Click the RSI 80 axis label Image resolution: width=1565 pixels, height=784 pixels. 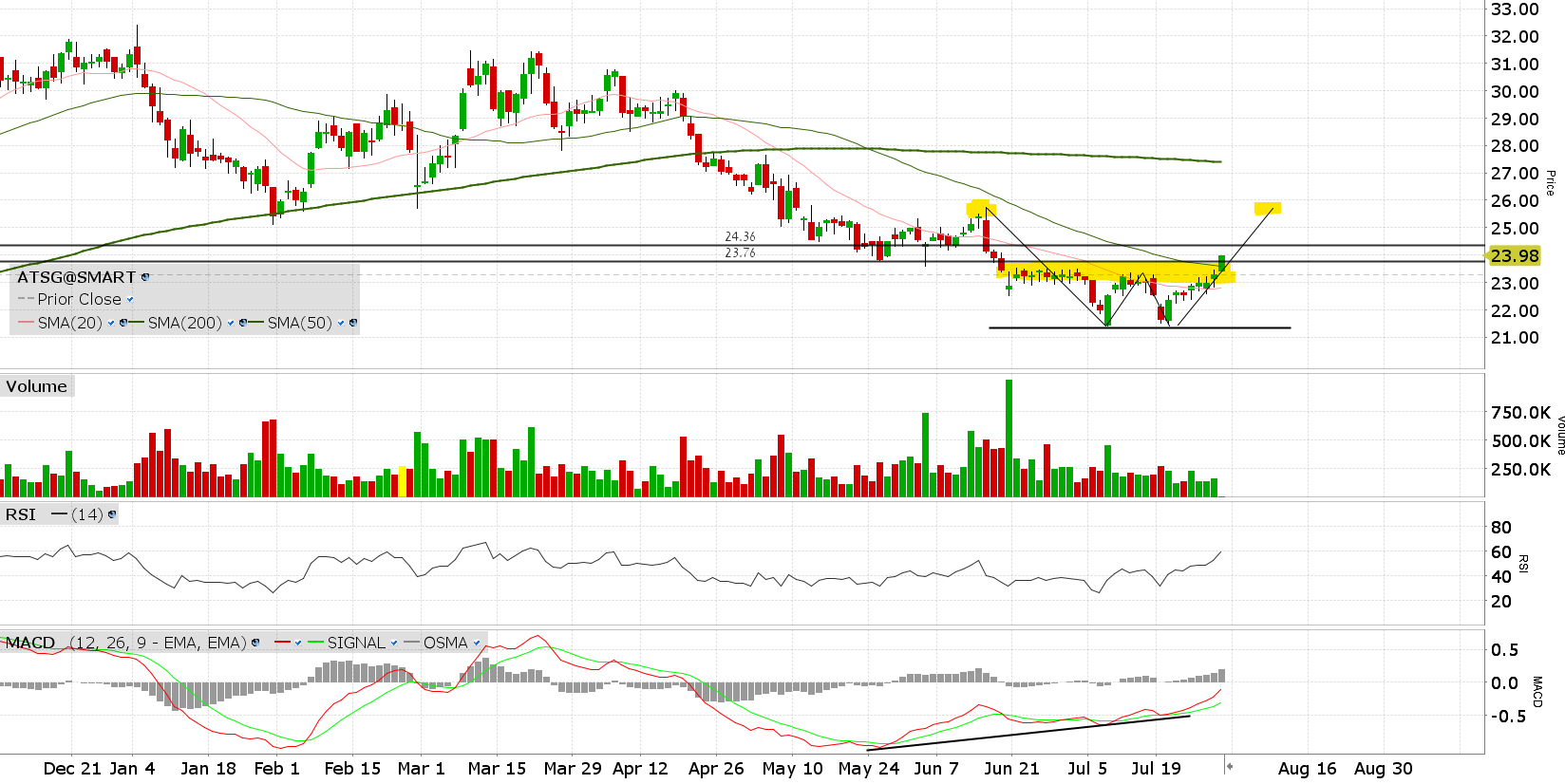tap(1501, 528)
